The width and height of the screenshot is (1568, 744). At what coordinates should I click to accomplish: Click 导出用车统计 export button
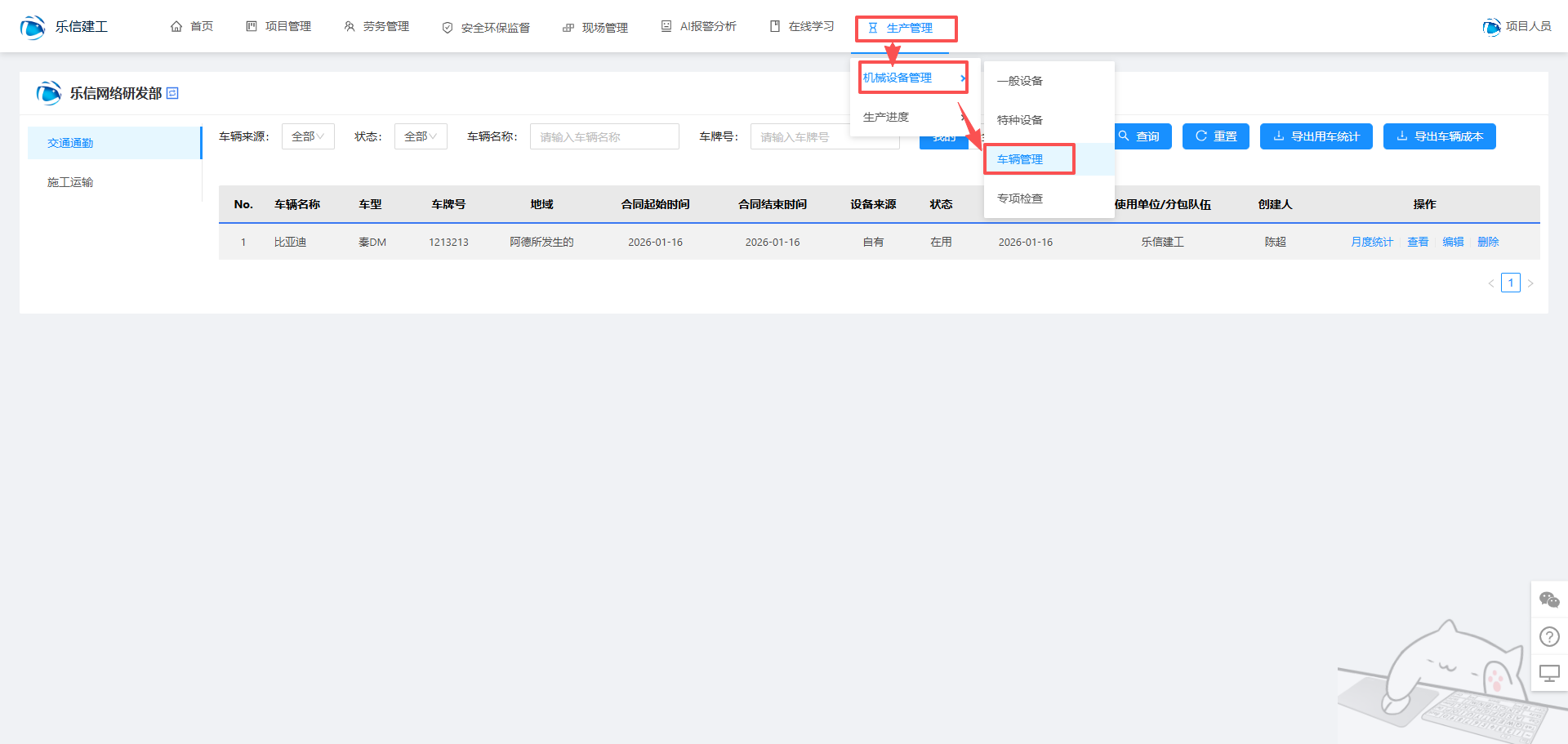(1316, 136)
